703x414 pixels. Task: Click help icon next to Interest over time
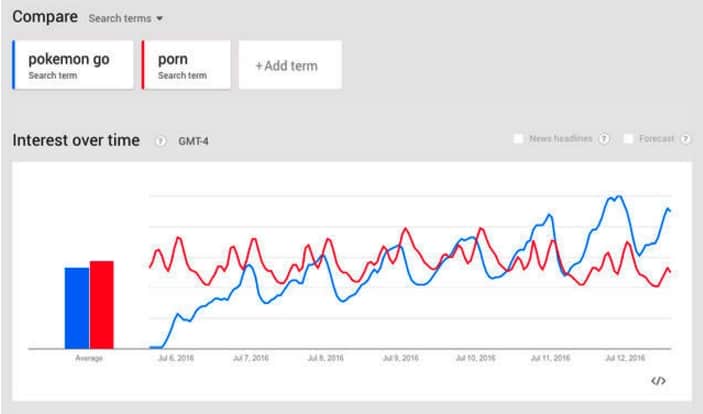click(160, 141)
